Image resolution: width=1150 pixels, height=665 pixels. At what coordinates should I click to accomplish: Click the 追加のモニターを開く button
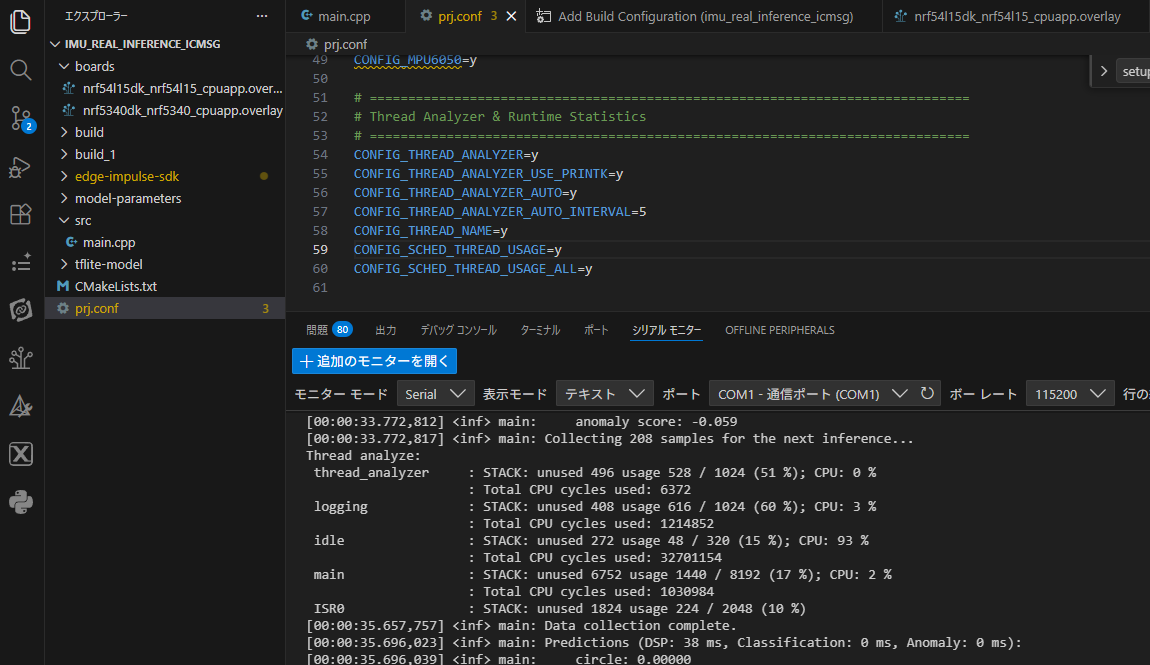(374, 361)
